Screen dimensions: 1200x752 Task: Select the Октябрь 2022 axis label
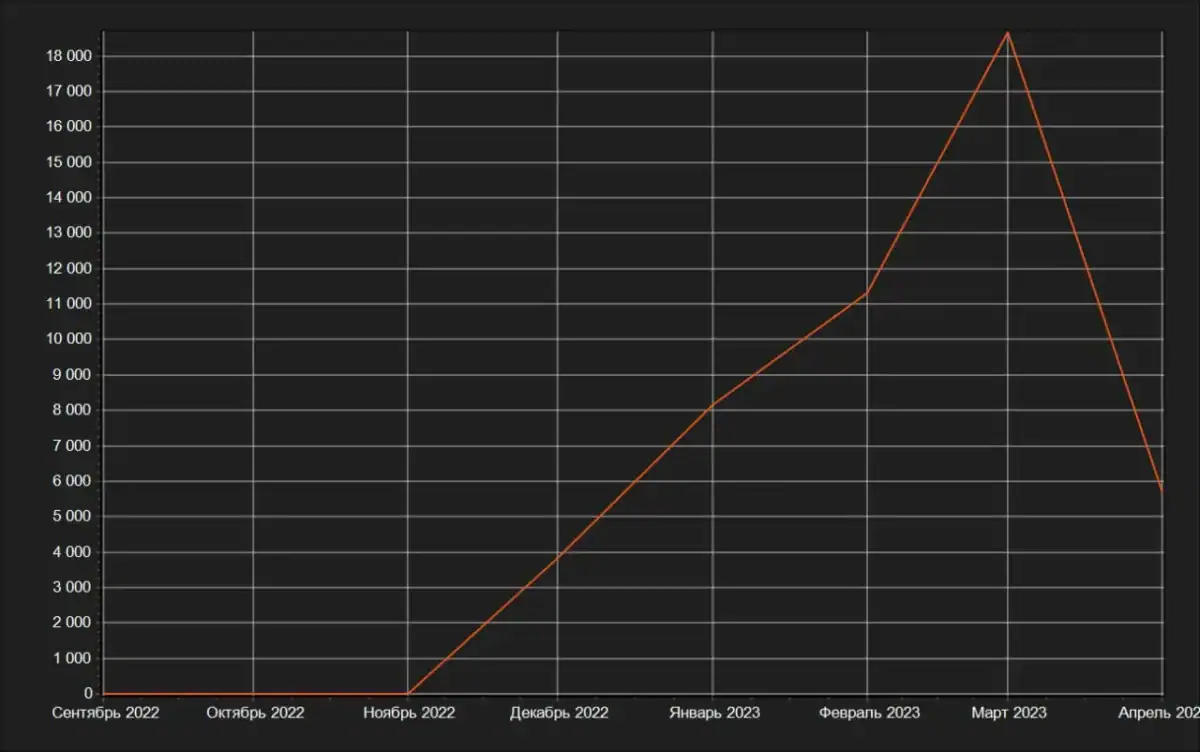pyautogui.click(x=255, y=713)
